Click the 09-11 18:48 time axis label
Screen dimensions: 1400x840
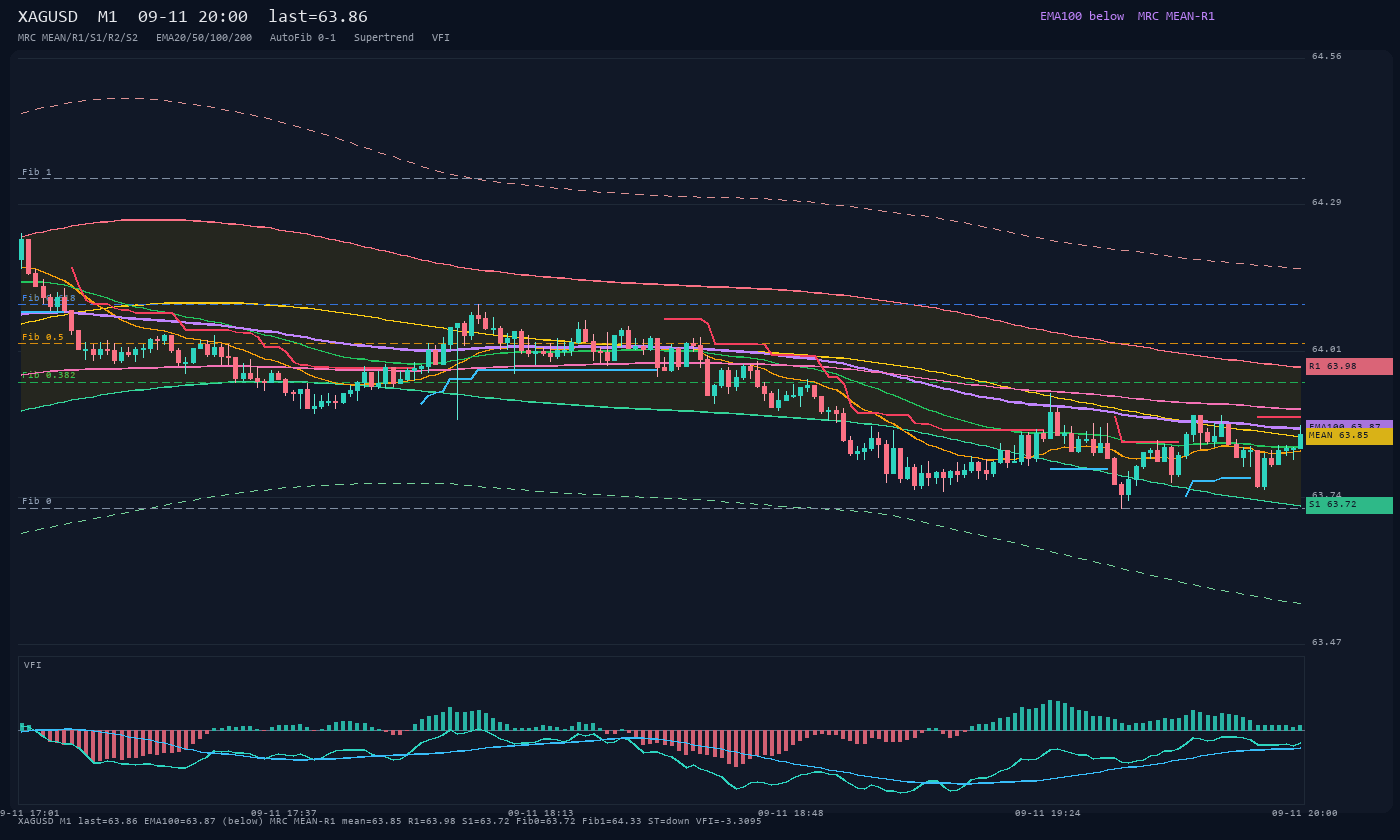[791, 813]
